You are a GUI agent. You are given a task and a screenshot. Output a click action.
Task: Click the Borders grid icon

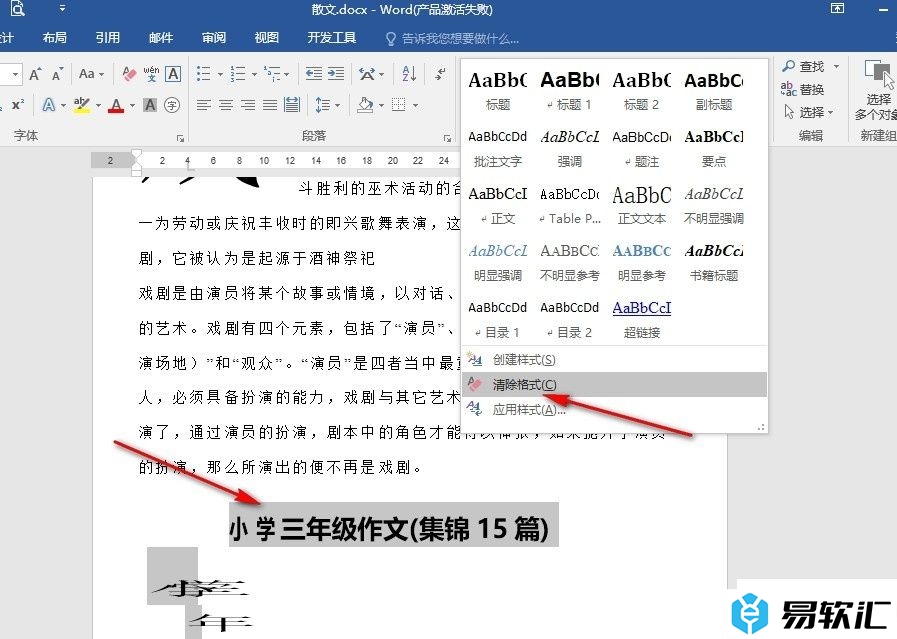tap(399, 105)
